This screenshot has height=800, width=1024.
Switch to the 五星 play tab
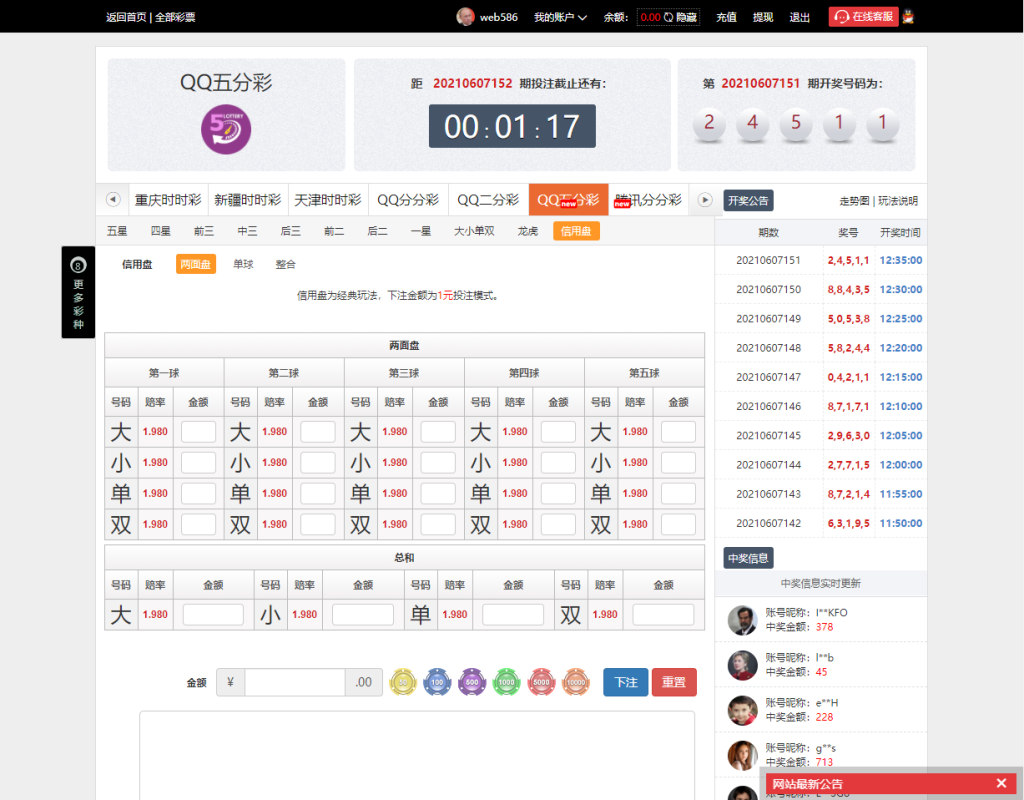117,231
